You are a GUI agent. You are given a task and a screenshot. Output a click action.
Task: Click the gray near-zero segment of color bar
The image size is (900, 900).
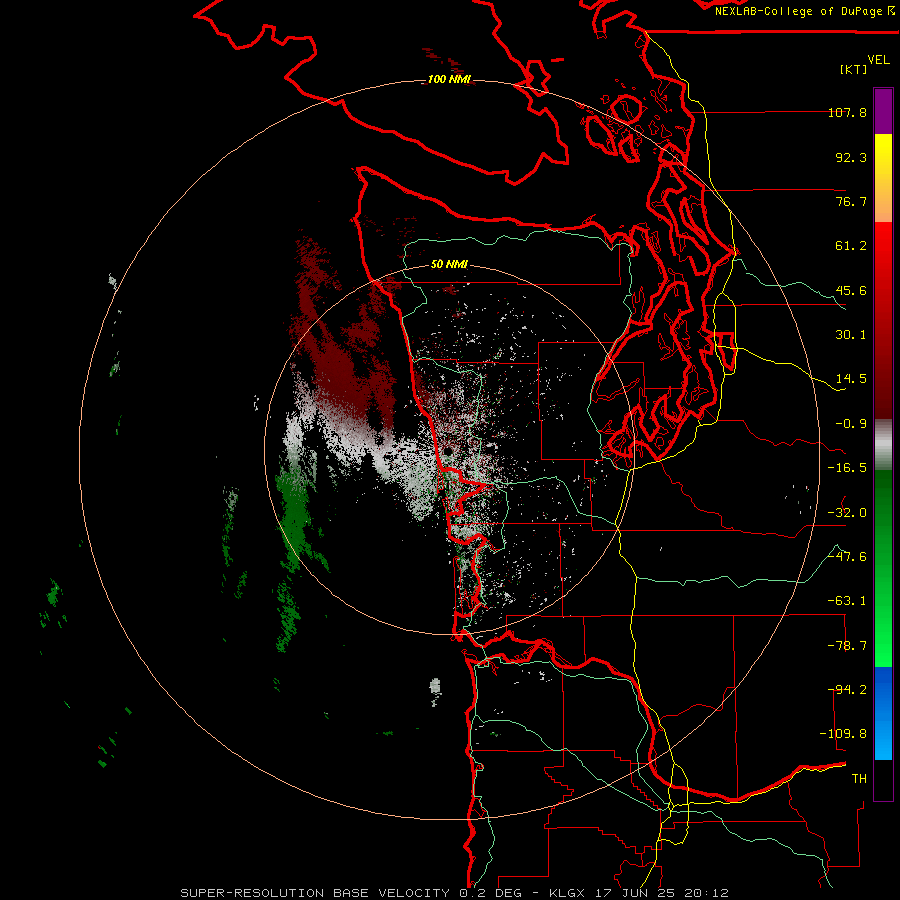(x=883, y=445)
